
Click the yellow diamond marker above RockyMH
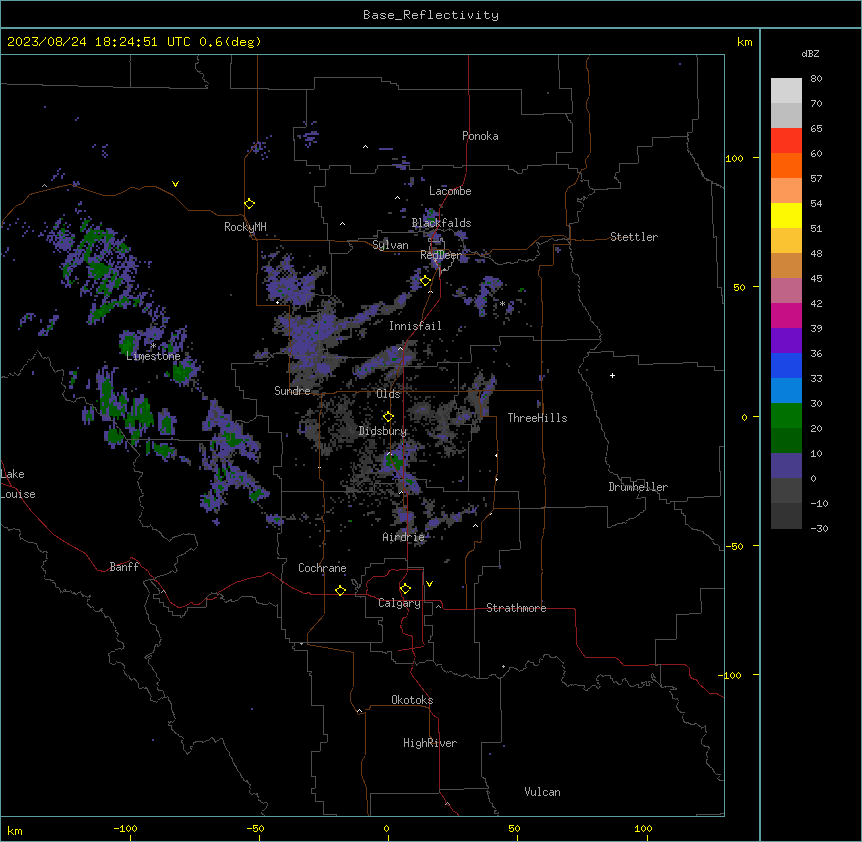point(249,204)
